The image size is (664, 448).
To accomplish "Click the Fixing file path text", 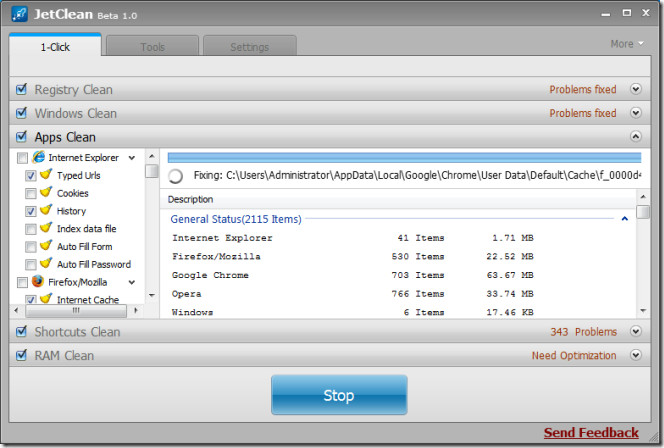I will click(x=418, y=175).
